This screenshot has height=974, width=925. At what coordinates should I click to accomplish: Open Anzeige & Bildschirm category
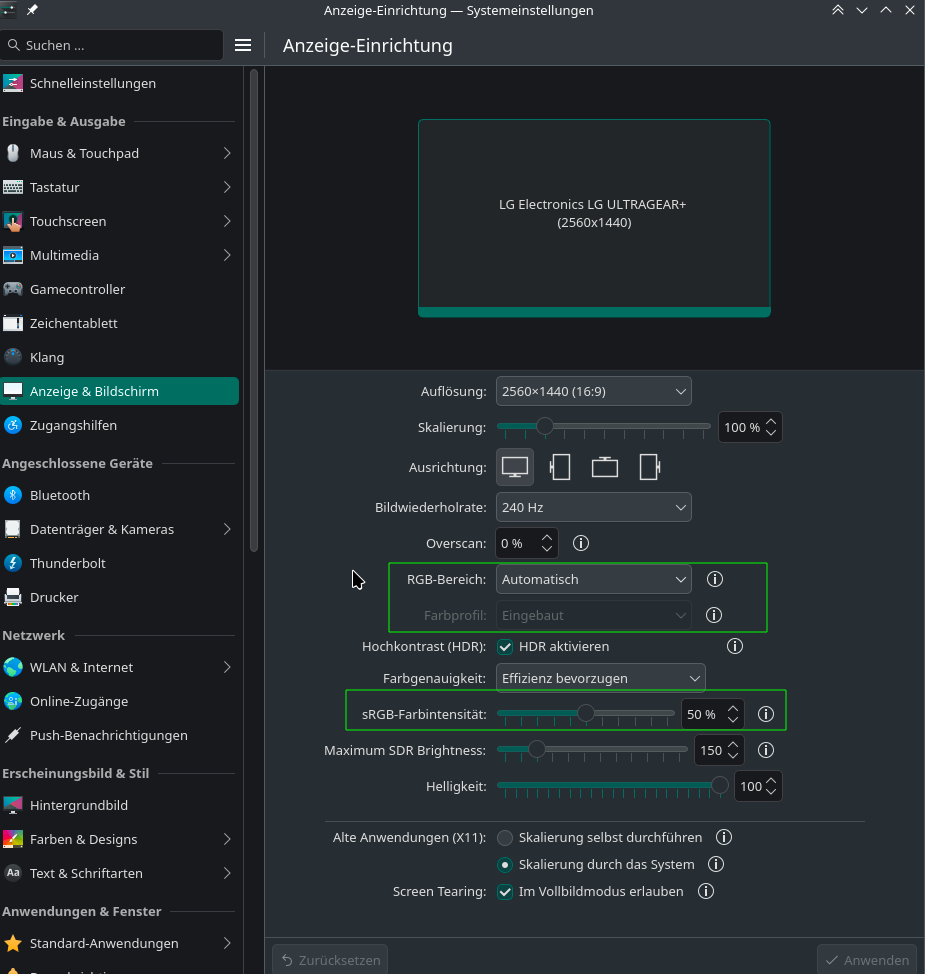(119, 391)
